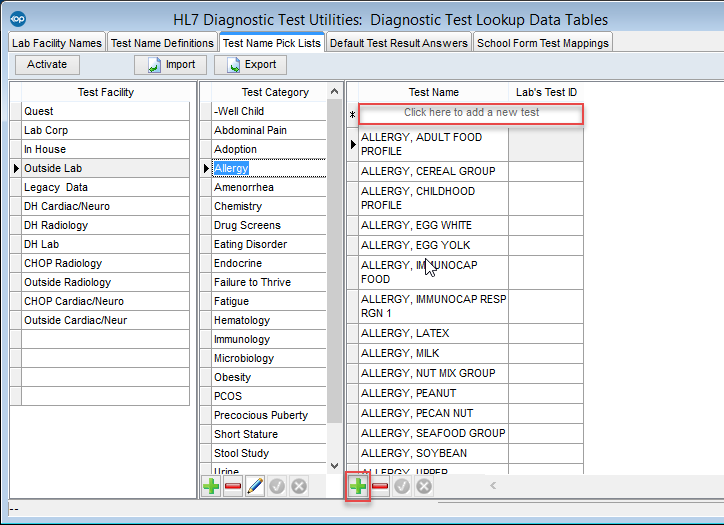The image size is (724, 525).
Task: Select ALLERGY, PEANUT test row
Action: coord(433,393)
